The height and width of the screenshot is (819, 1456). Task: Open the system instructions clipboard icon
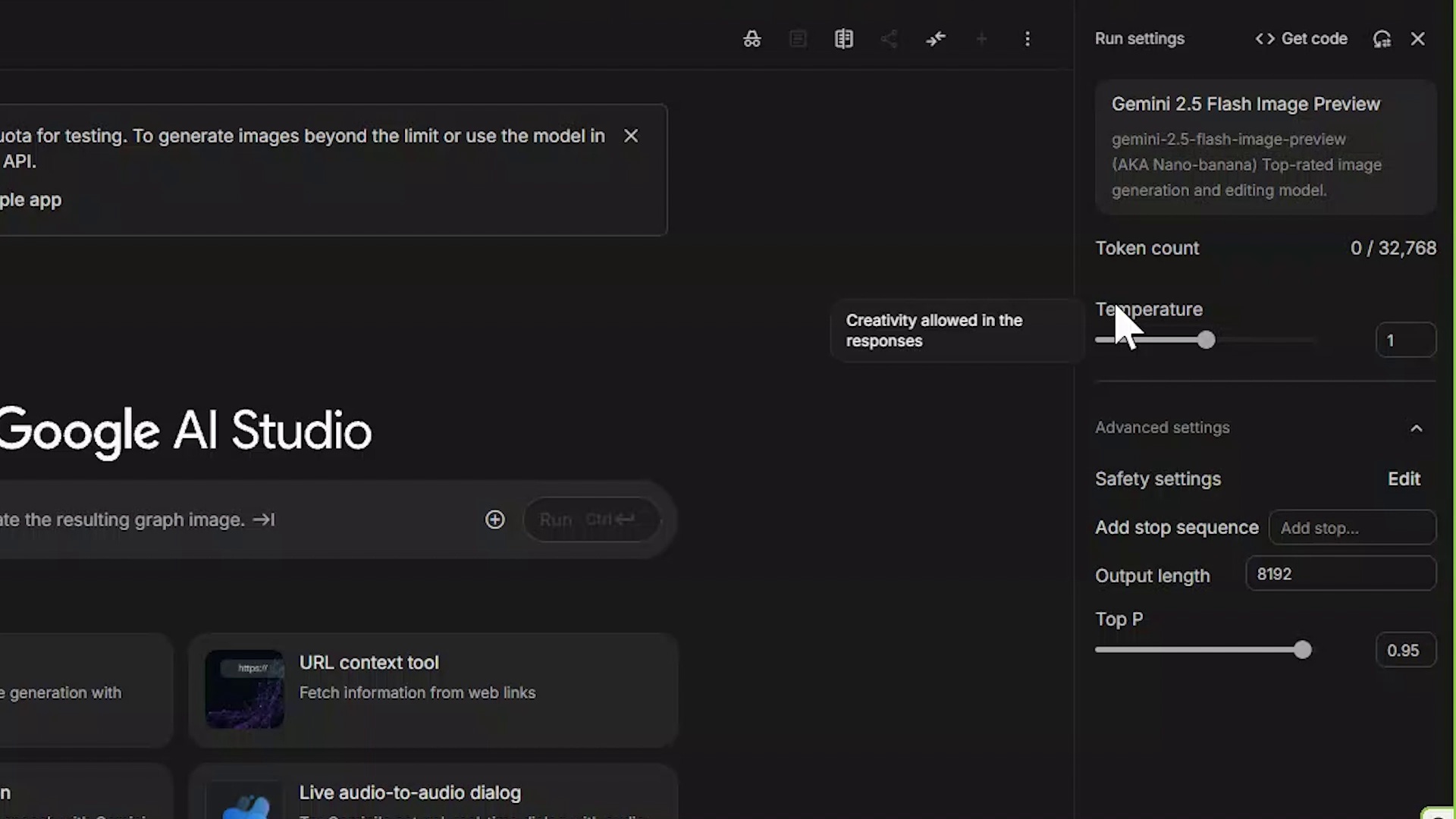(x=798, y=39)
